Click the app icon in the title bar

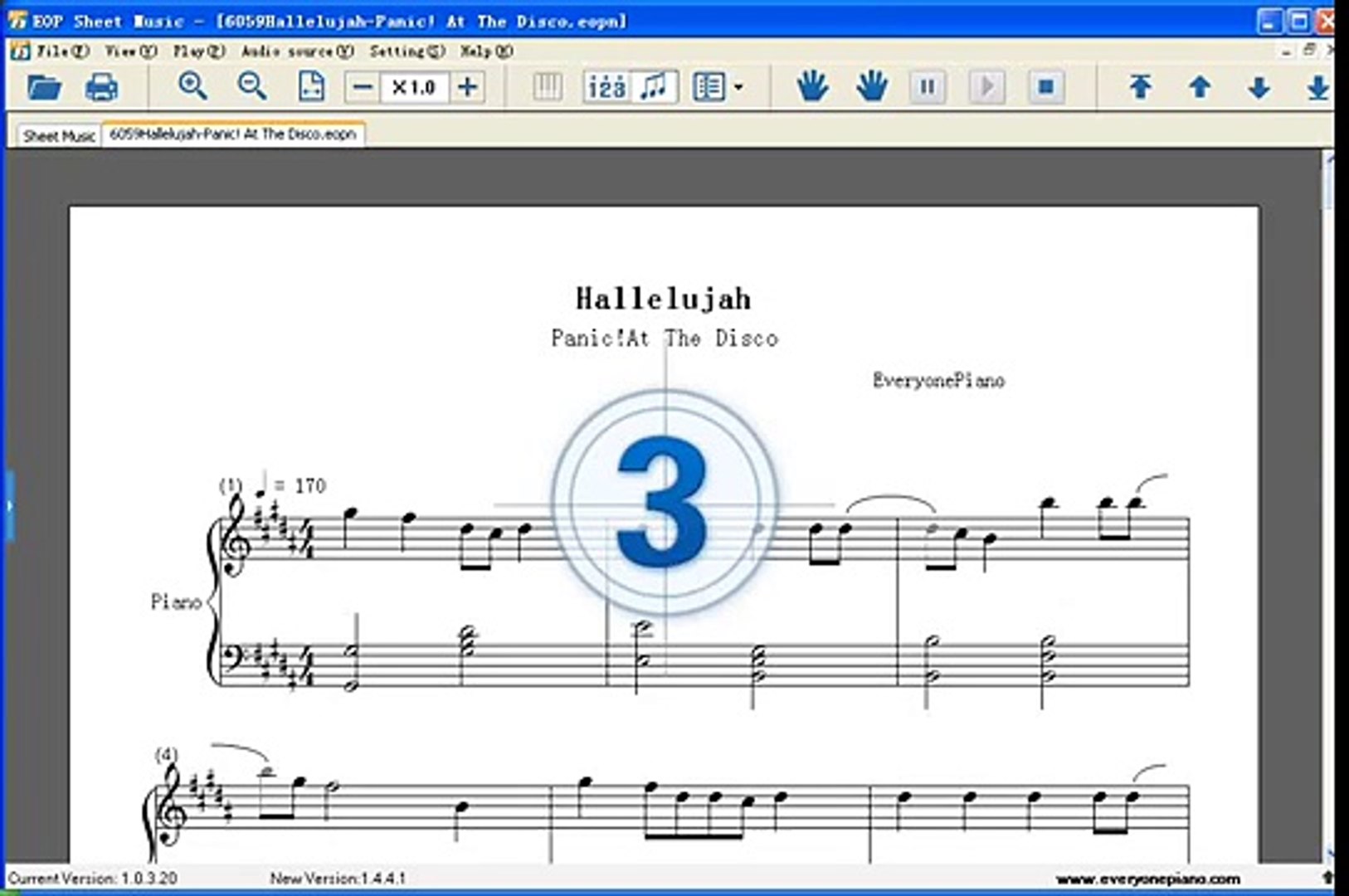click(17, 21)
